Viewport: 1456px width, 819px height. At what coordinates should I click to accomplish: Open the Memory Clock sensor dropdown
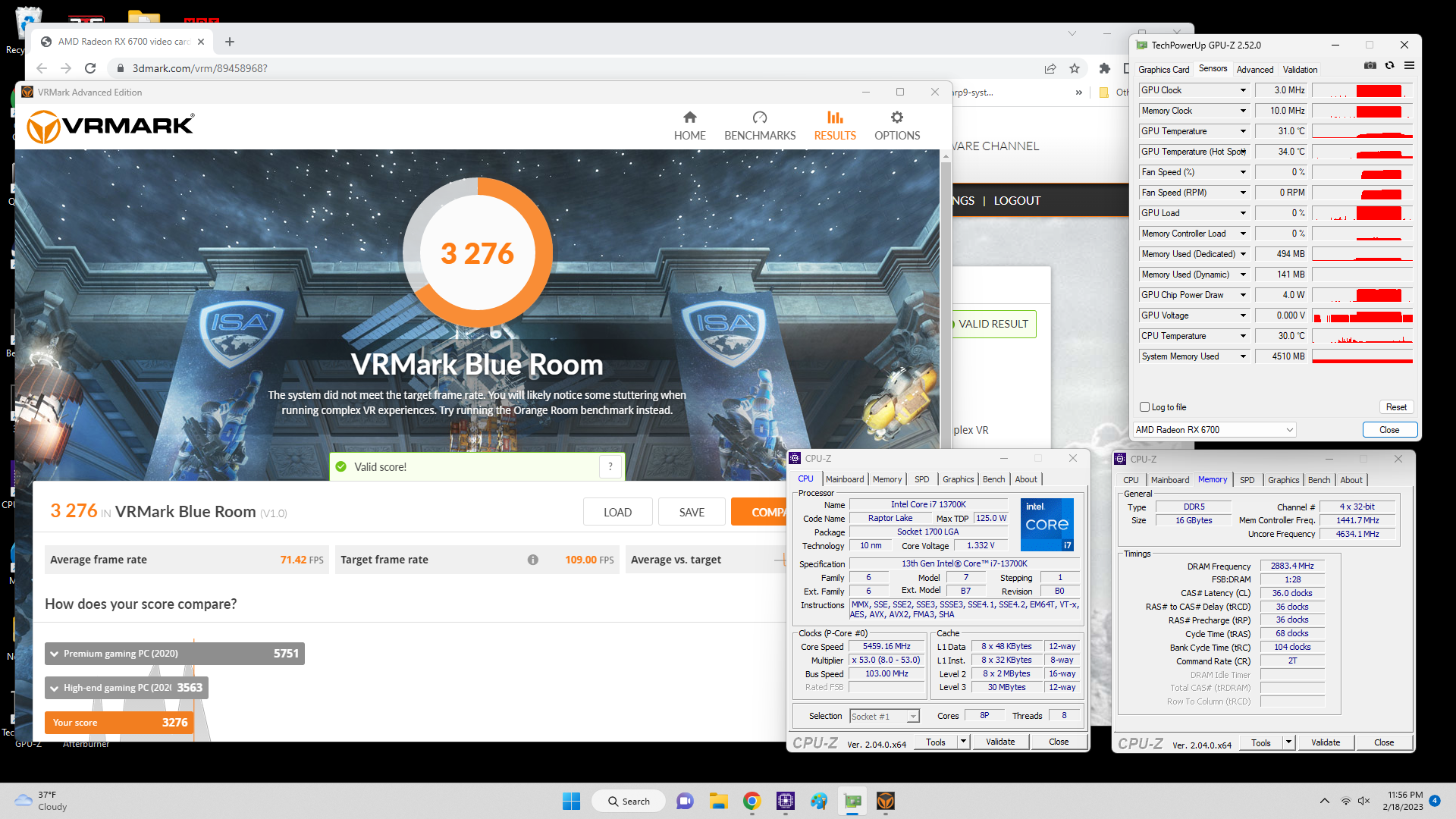click(1243, 111)
